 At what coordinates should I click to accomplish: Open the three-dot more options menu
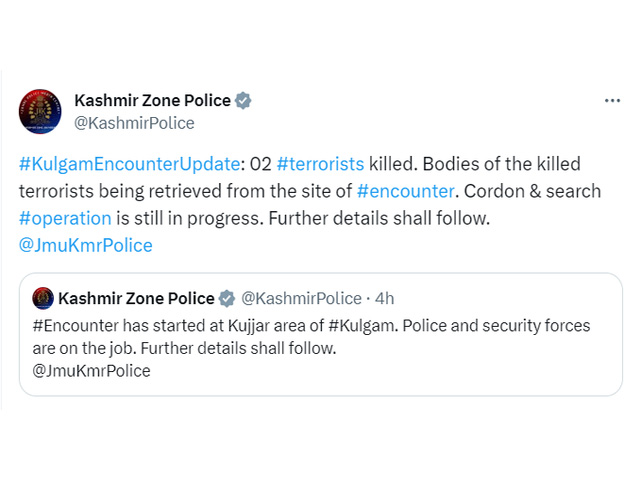[612, 100]
